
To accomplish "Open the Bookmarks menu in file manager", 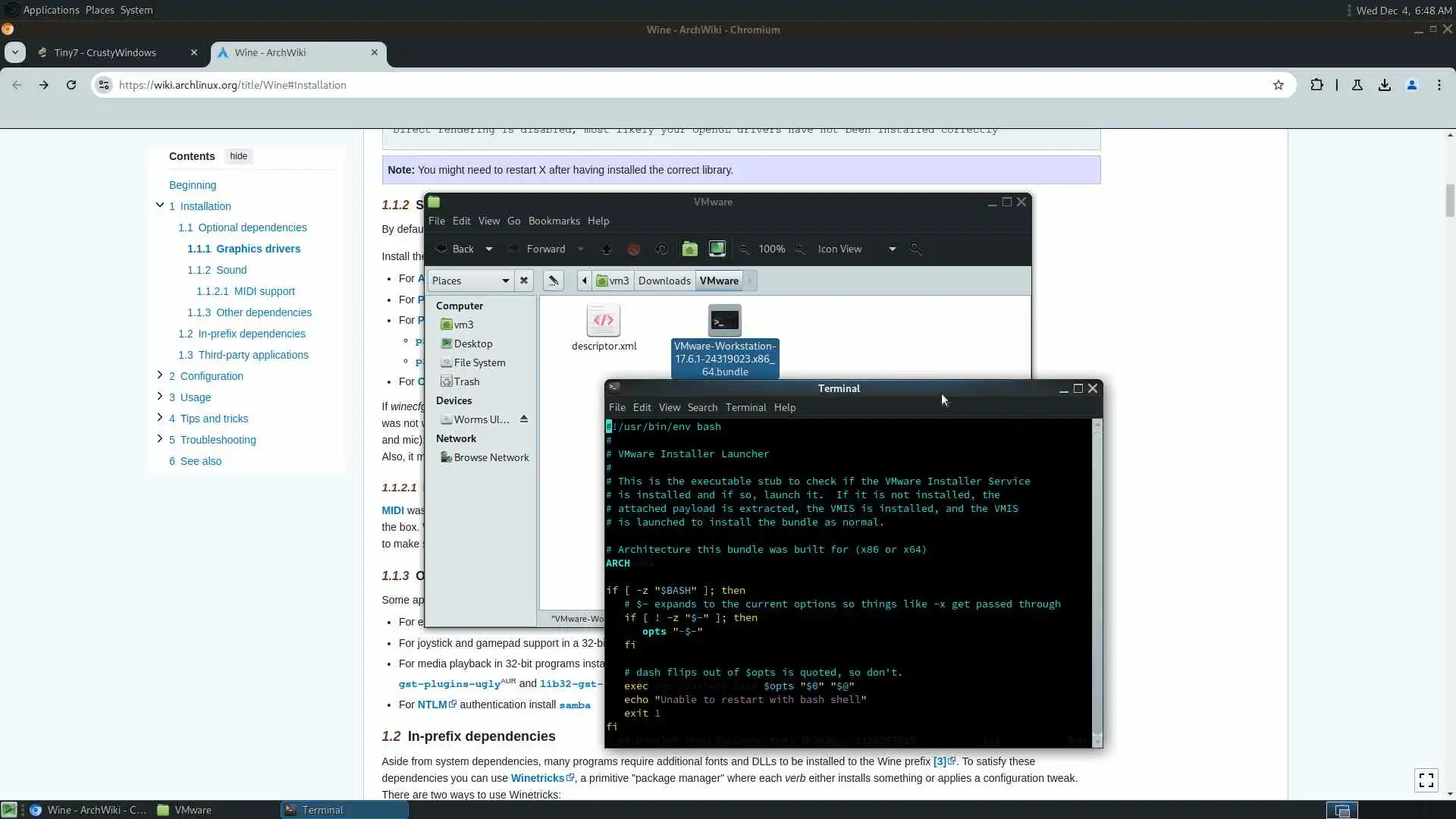I will (554, 221).
